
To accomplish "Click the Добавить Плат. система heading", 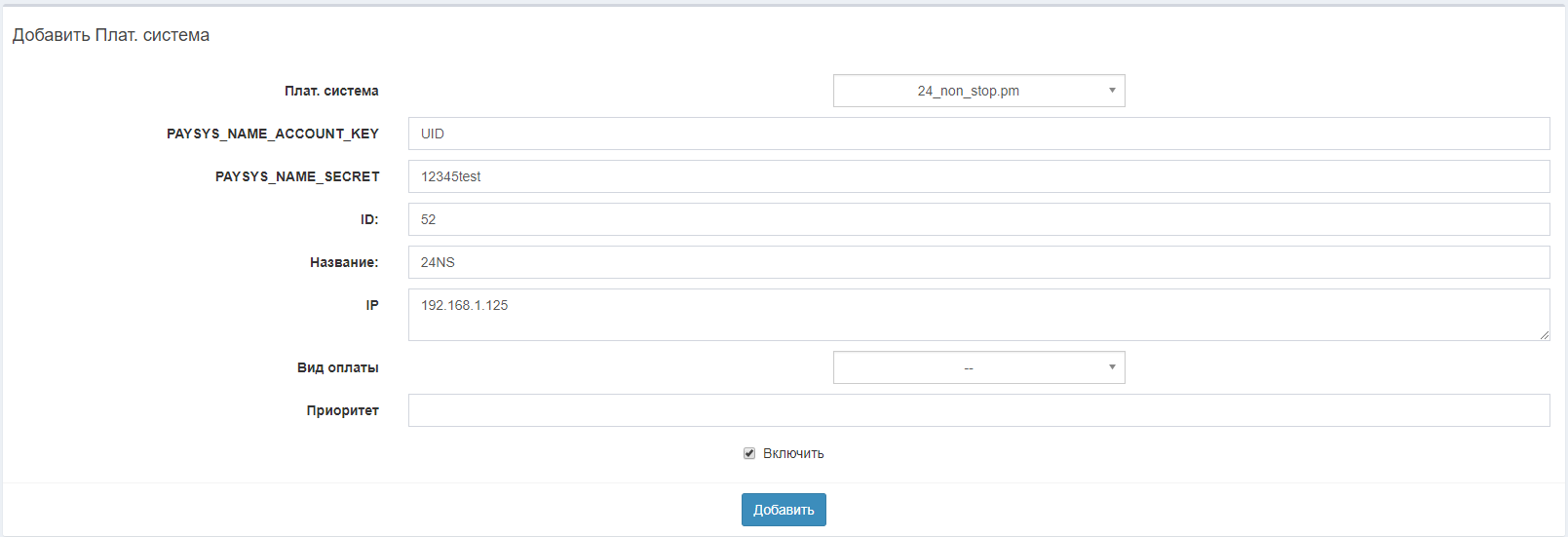I will (x=111, y=35).
